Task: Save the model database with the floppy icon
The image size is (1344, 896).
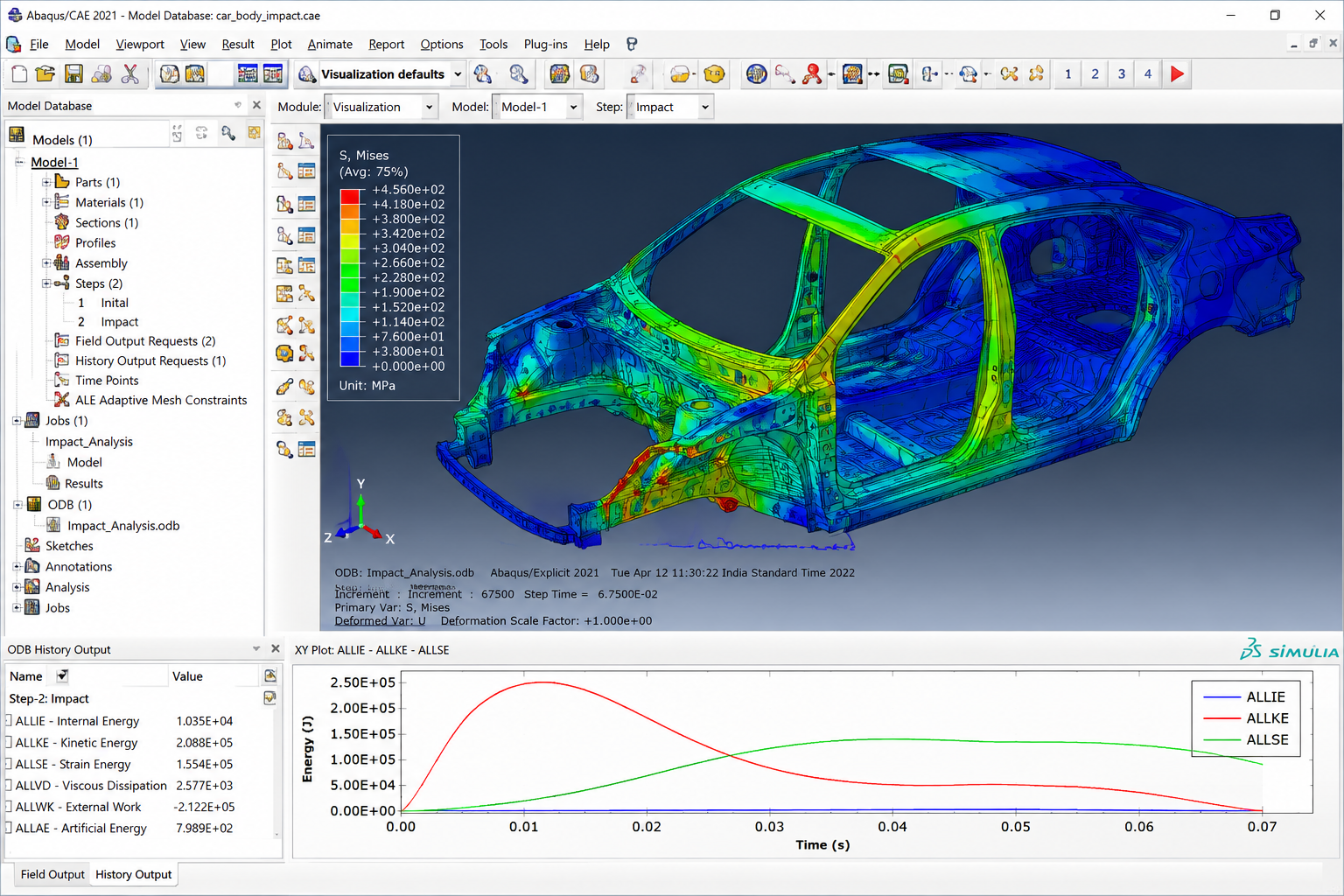Action: tap(73, 74)
